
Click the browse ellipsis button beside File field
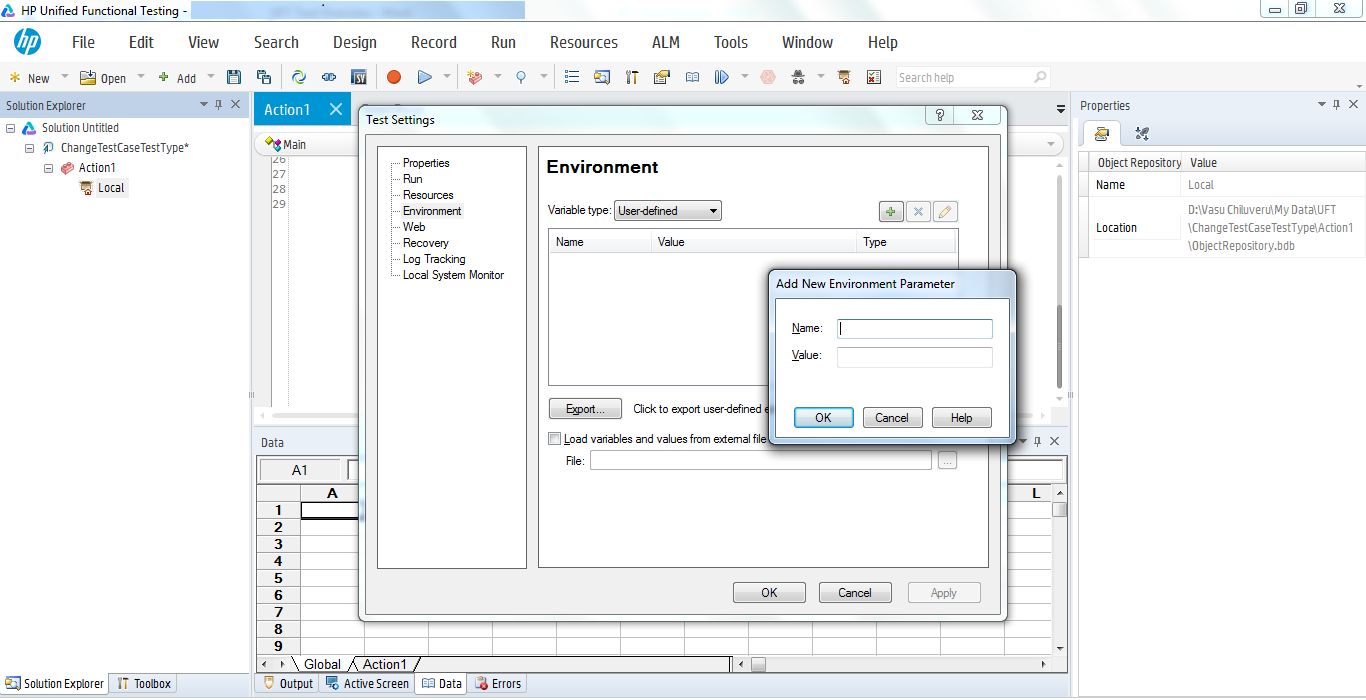947,460
